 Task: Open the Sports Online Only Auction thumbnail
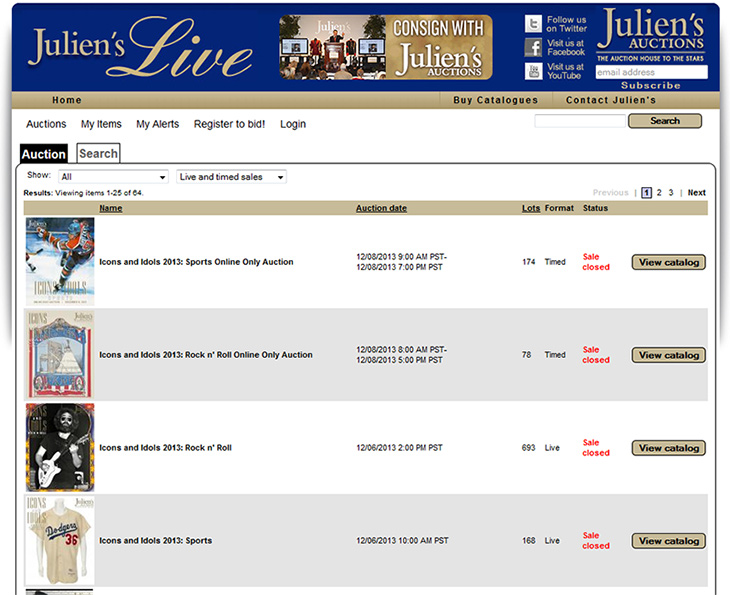point(60,262)
